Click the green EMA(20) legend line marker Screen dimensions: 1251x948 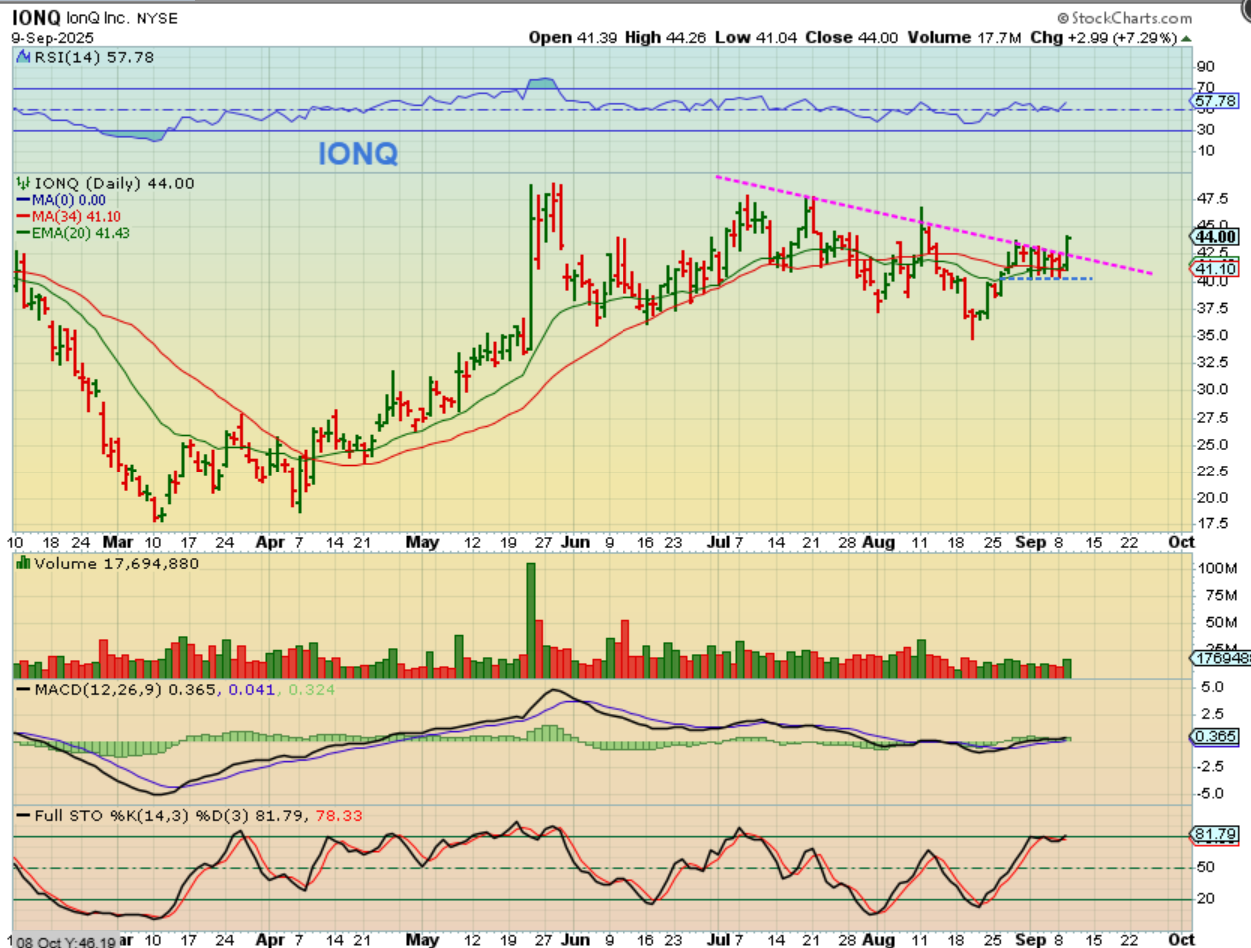[24, 233]
